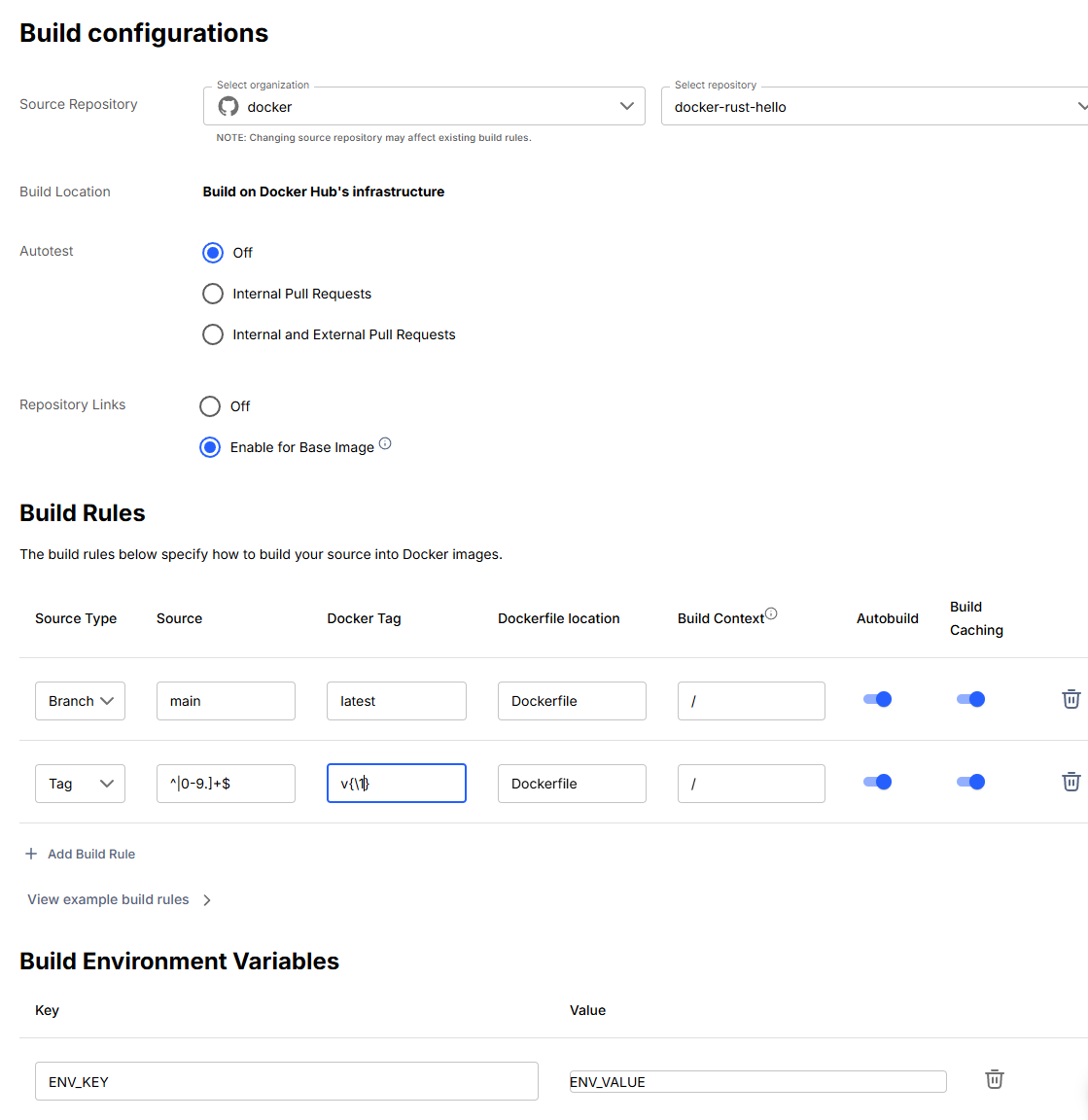The image size is (1088, 1120).
Task: Disable Autobuild for the Tag rule
Action: [877, 782]
